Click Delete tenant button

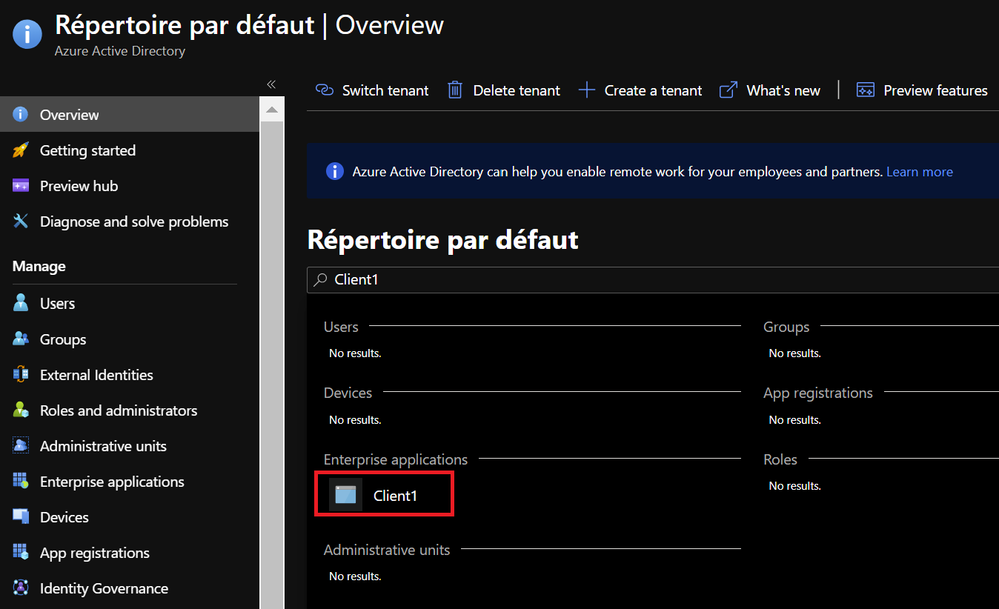pyautogui.click(x=504, y=90)
